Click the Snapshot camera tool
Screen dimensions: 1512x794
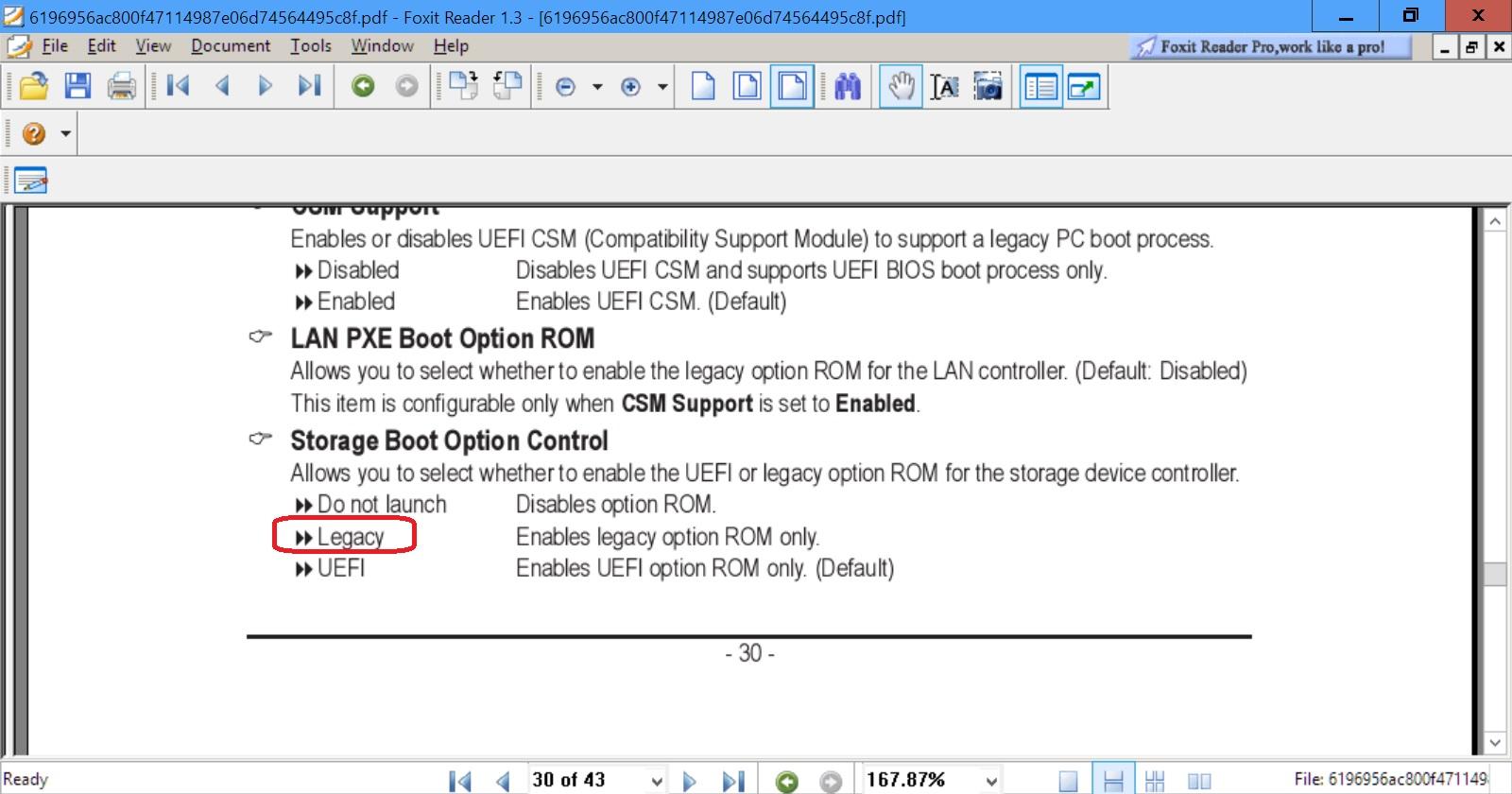pos(988,87)
